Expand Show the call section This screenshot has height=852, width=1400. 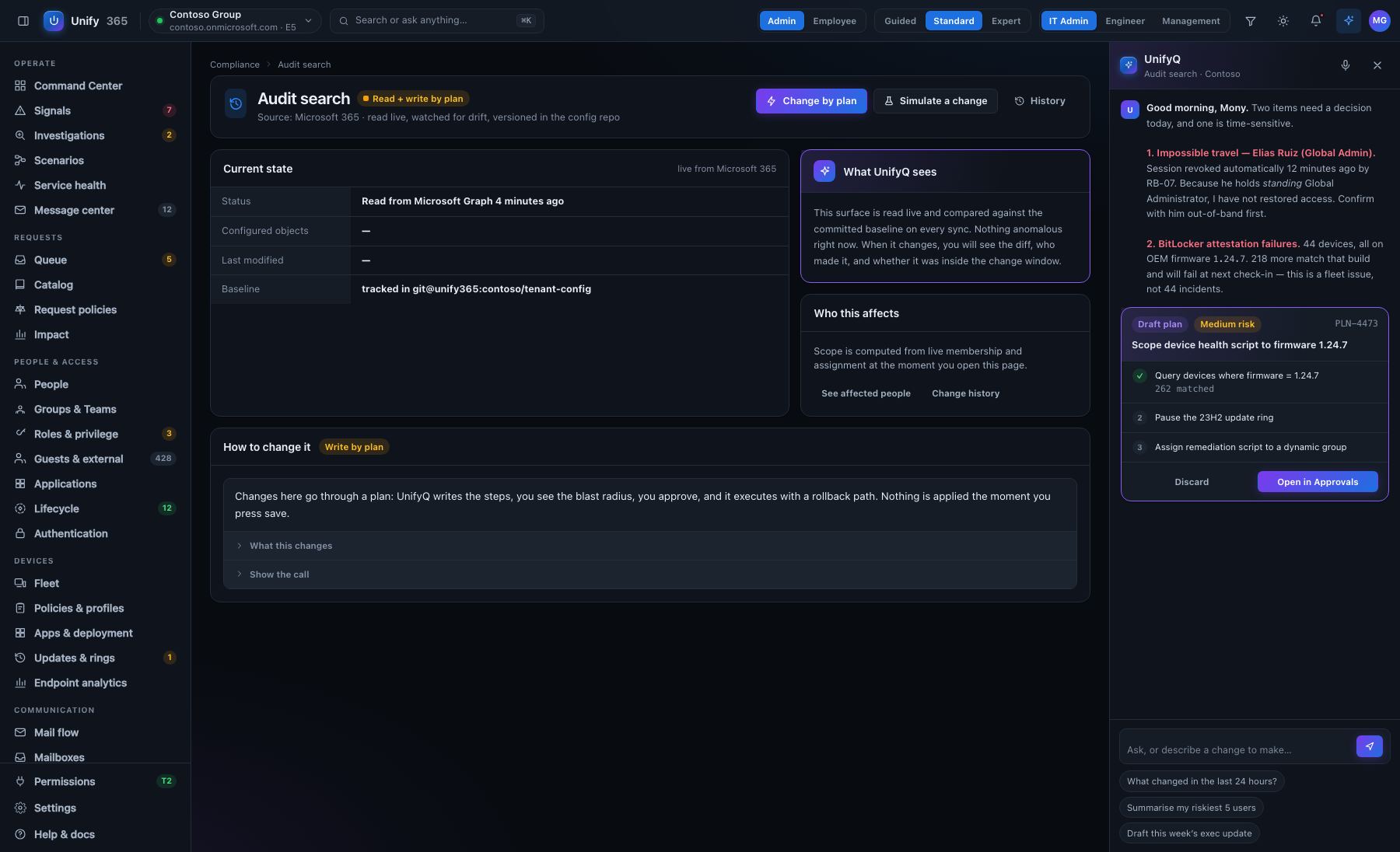pyautogui.click(x=649, y=574)
